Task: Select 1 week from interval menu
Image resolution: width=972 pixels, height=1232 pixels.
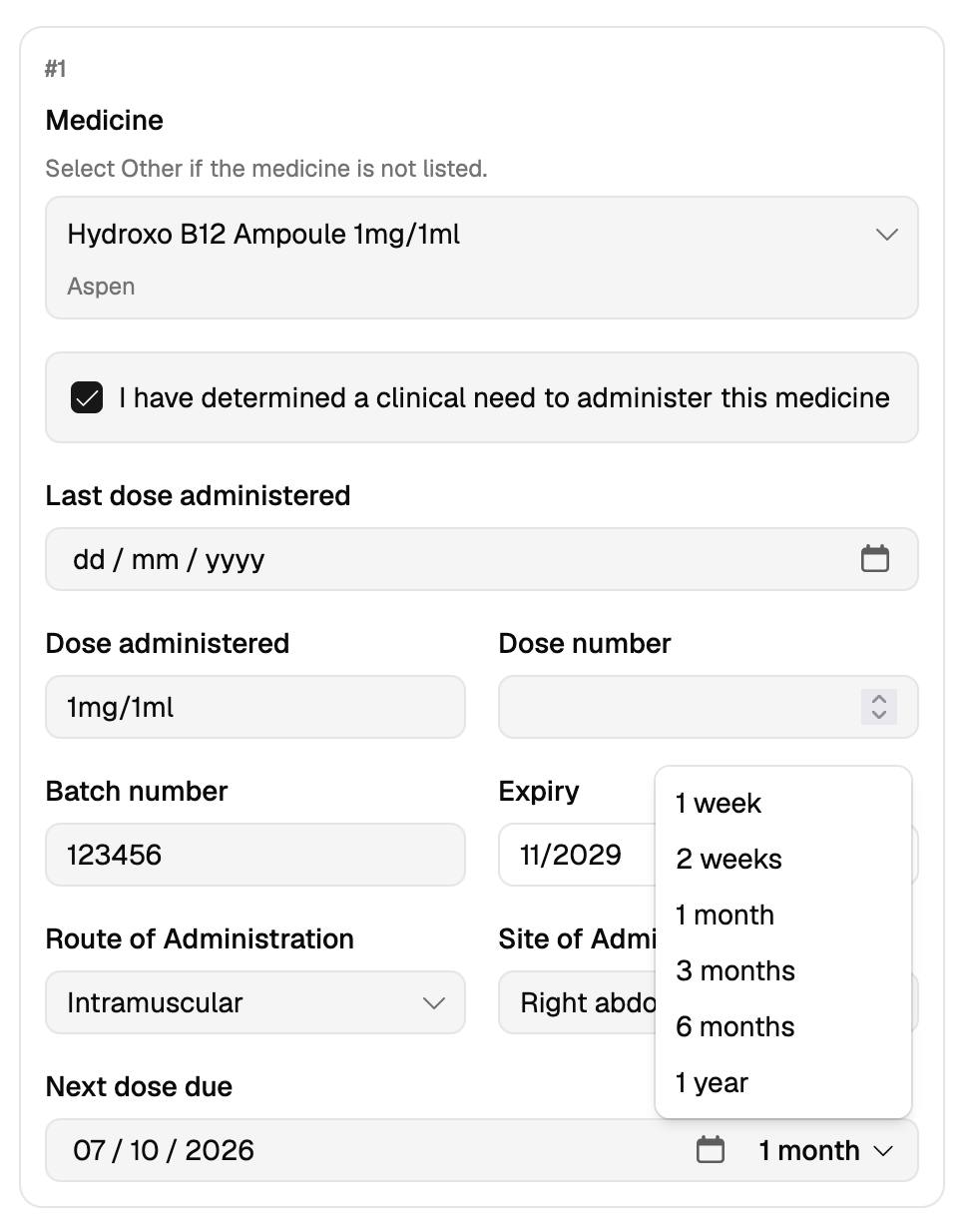Action: (x=783, y=803)
